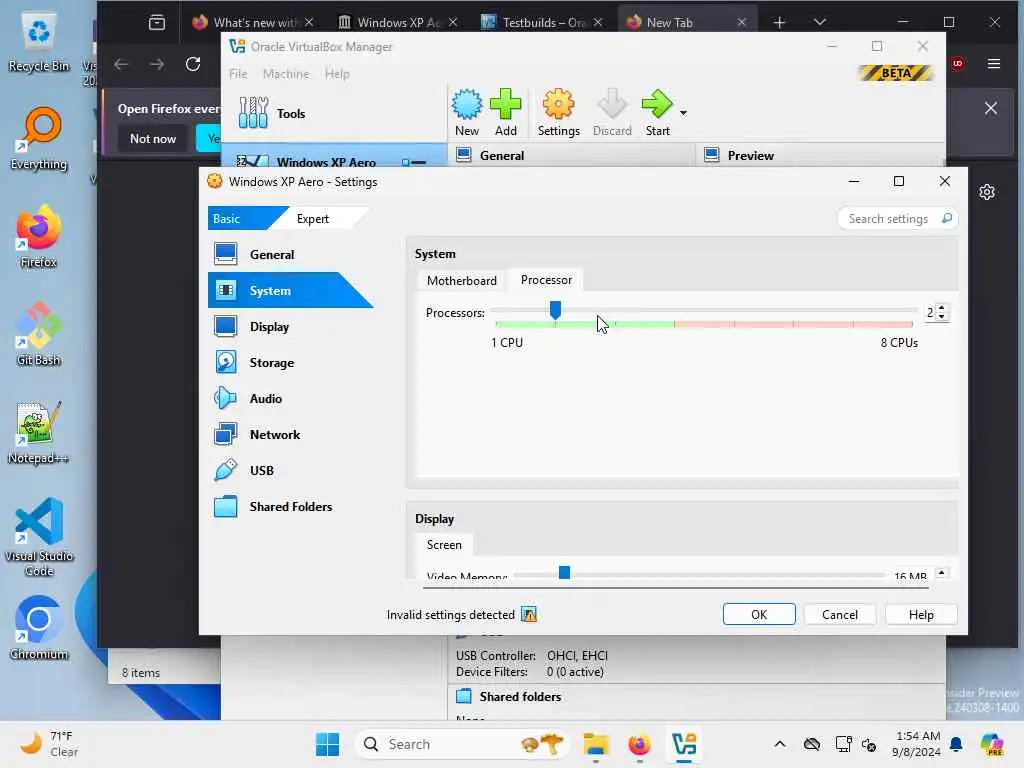Open Firefox hamburger application menu

[994, 63]
